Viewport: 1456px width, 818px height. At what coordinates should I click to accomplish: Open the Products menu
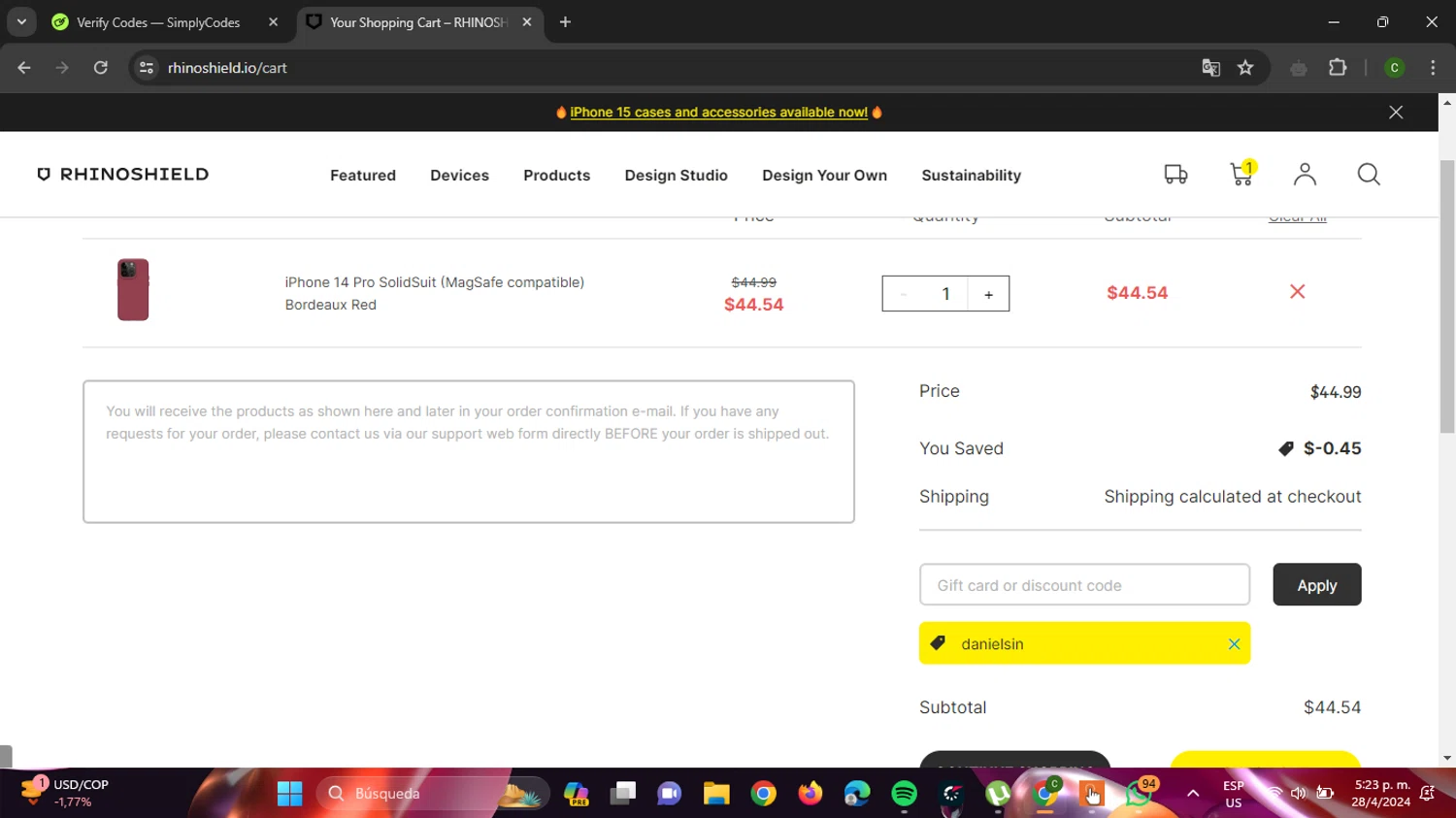coord(556,176)
